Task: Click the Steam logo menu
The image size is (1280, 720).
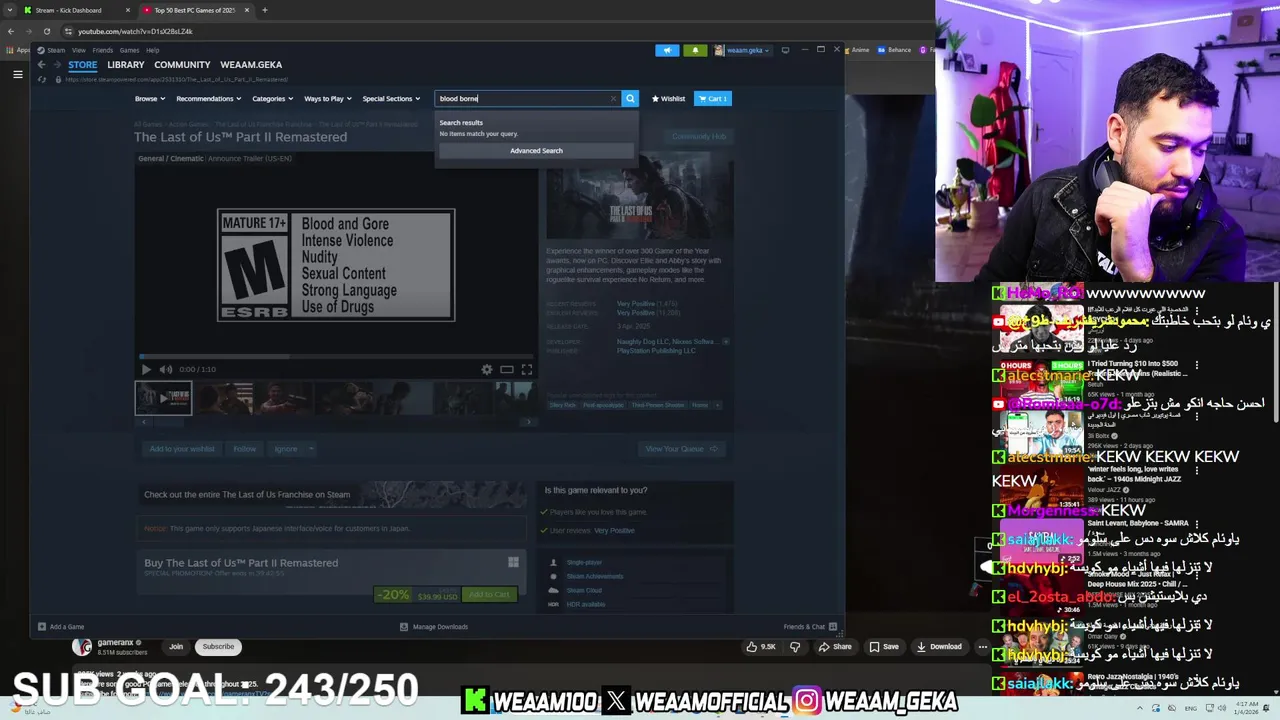Action: 51,50
